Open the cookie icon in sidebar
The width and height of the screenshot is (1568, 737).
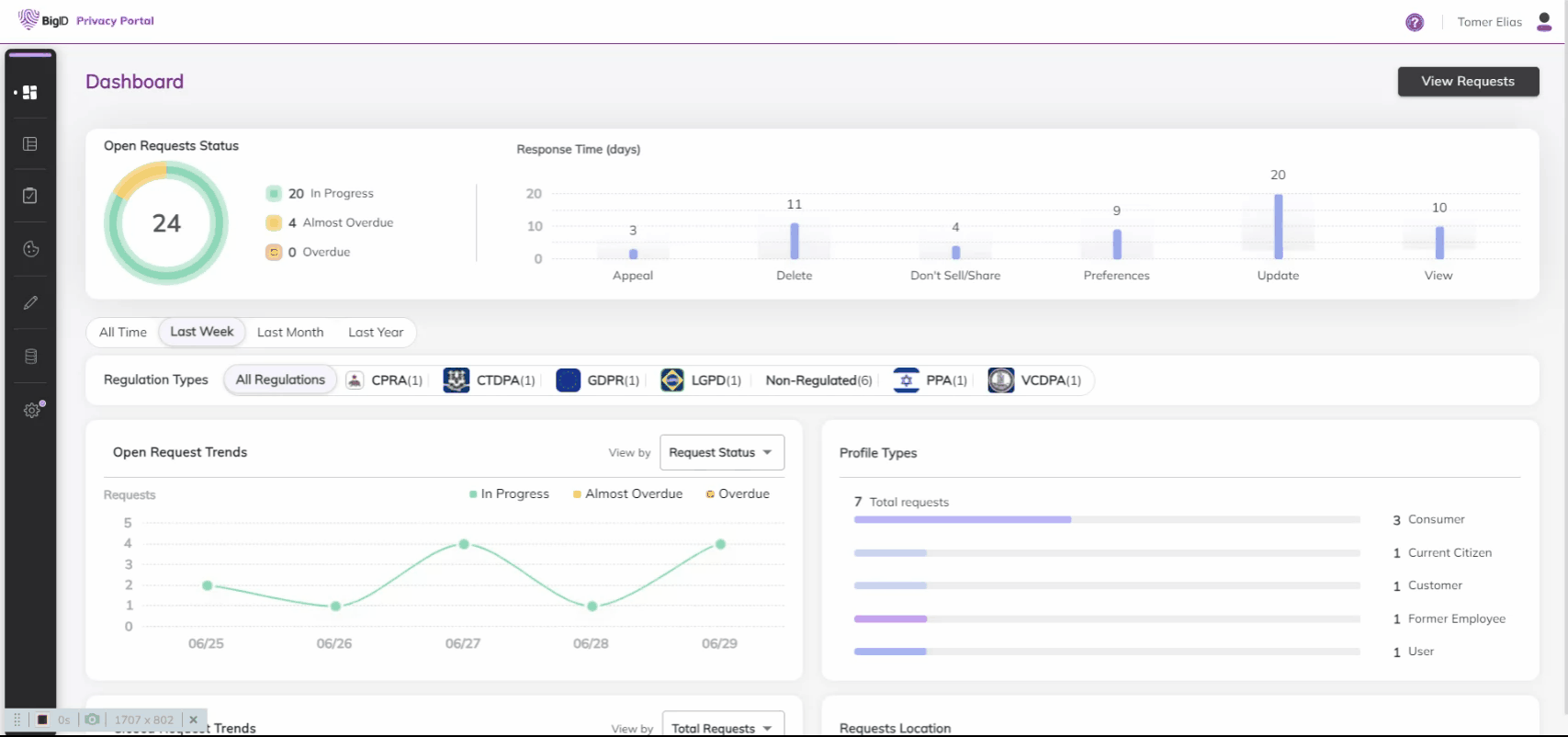pos(30,249)
